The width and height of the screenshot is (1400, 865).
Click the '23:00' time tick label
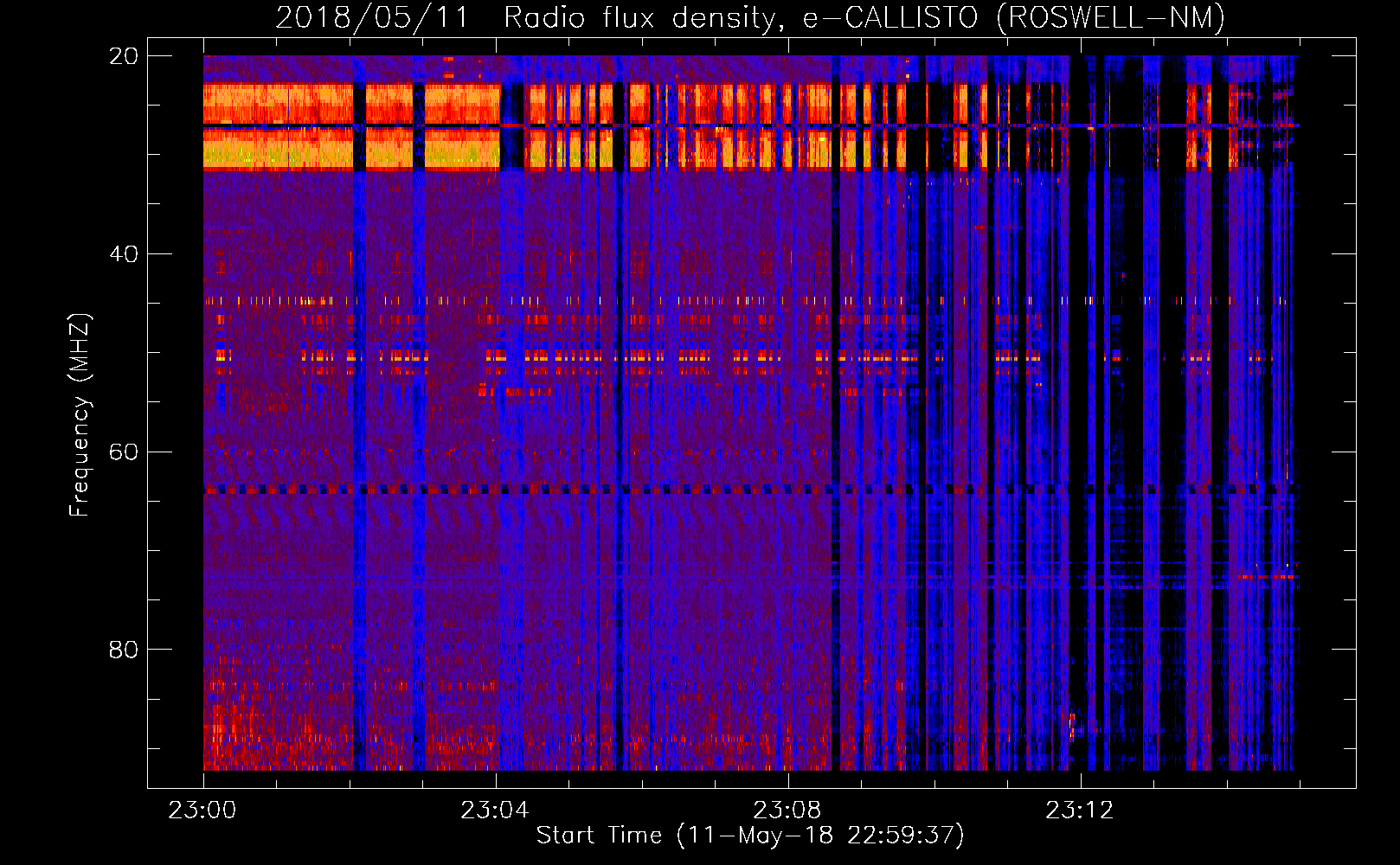202,810
